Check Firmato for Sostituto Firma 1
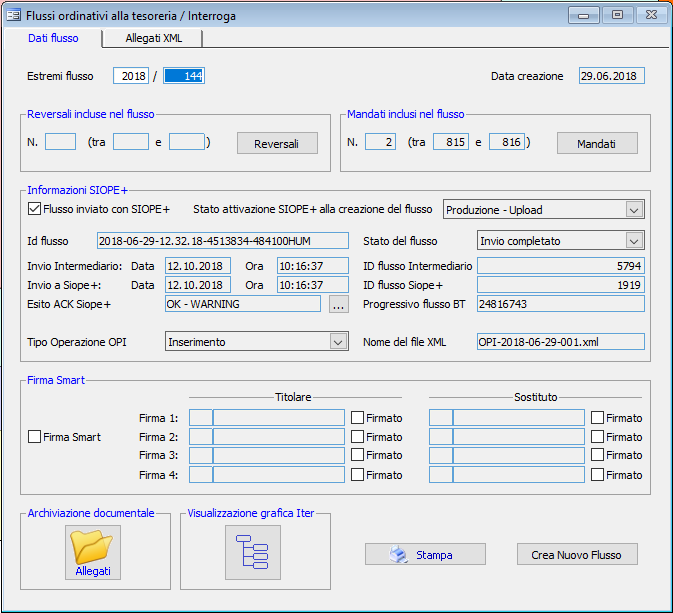Viewport: 673px width, 613px height. point(597,418)
